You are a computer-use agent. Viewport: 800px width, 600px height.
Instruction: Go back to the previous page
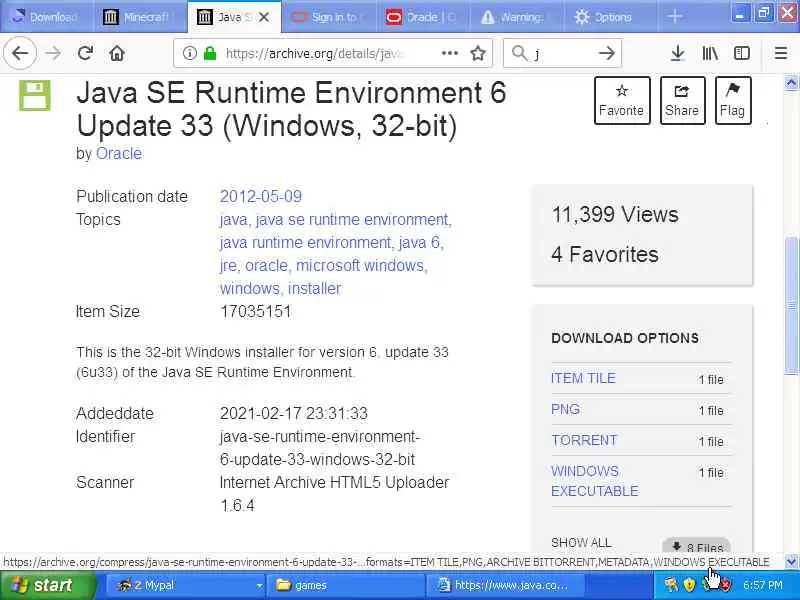tap(20, 53)
